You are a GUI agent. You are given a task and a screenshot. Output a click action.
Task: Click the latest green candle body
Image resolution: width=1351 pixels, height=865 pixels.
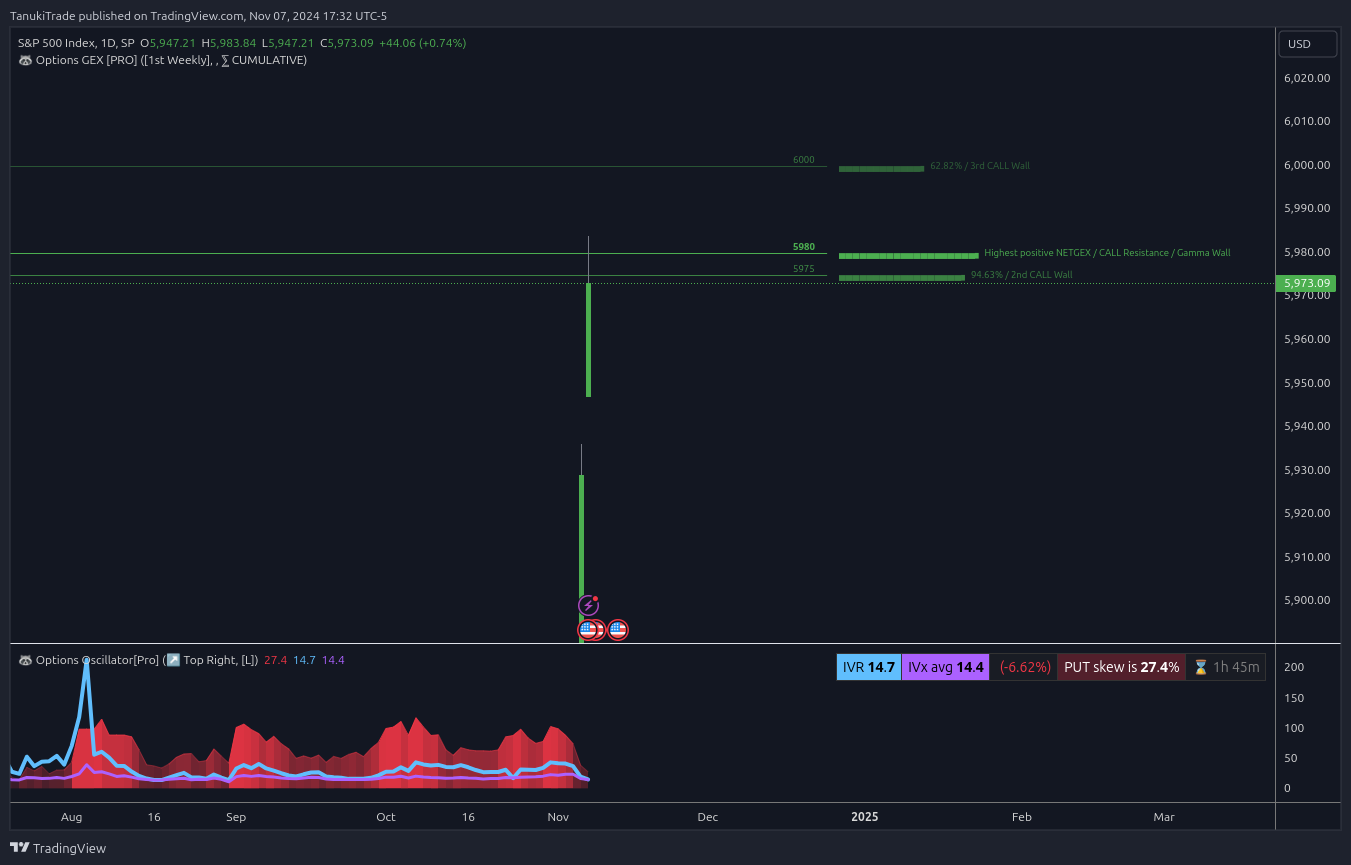click(x=589, y=340)
